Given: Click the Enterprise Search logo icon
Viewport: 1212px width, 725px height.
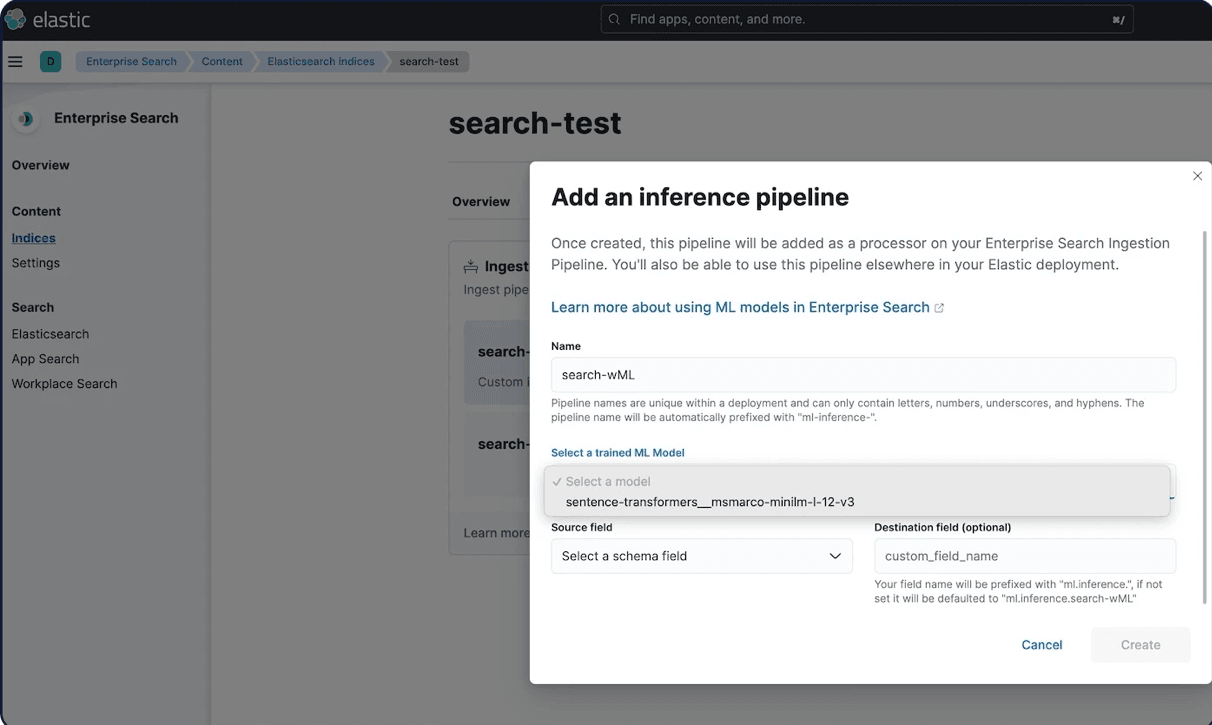Looking at the screenshot, I should click(x=25, y=118).
